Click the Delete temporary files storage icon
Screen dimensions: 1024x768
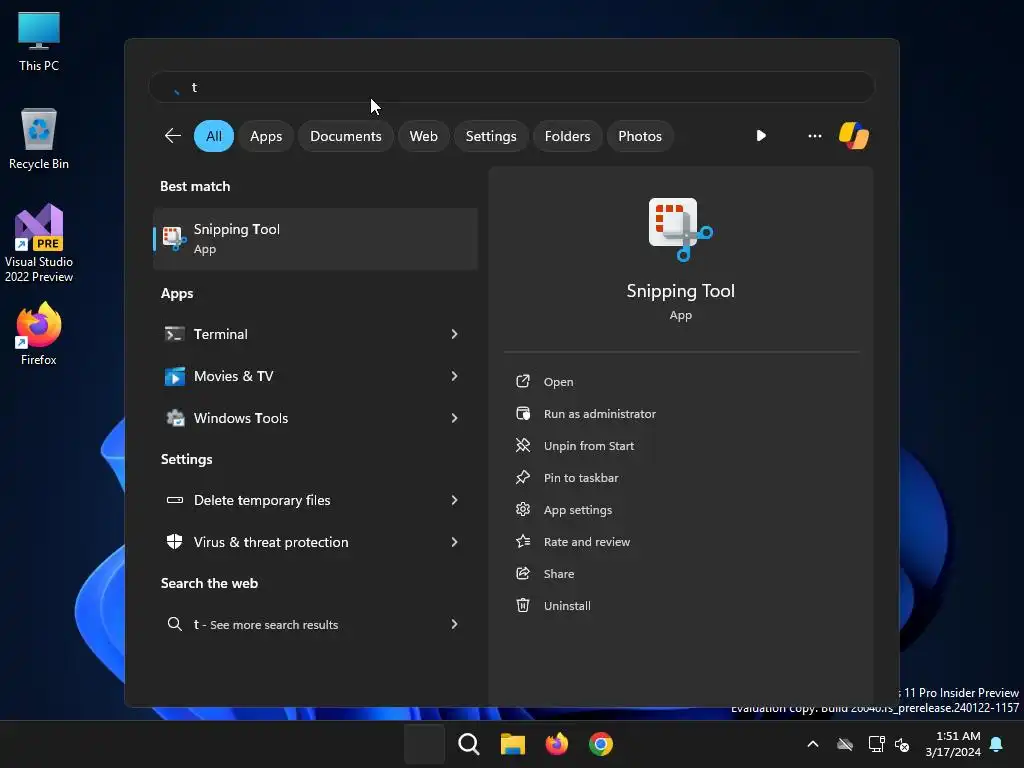[x=174, y=500]
